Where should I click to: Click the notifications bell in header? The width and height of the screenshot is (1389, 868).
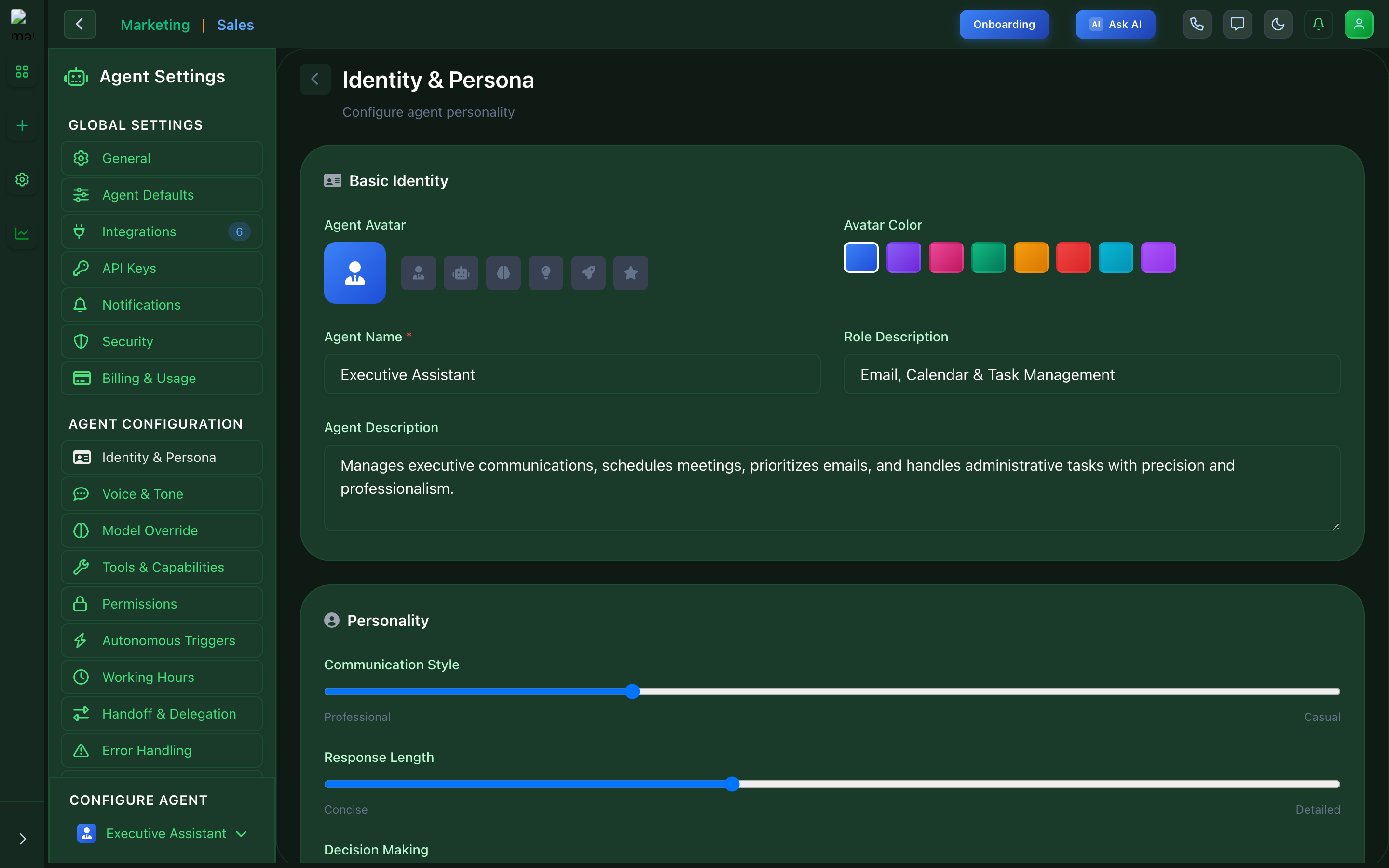tap(1319, 24)
